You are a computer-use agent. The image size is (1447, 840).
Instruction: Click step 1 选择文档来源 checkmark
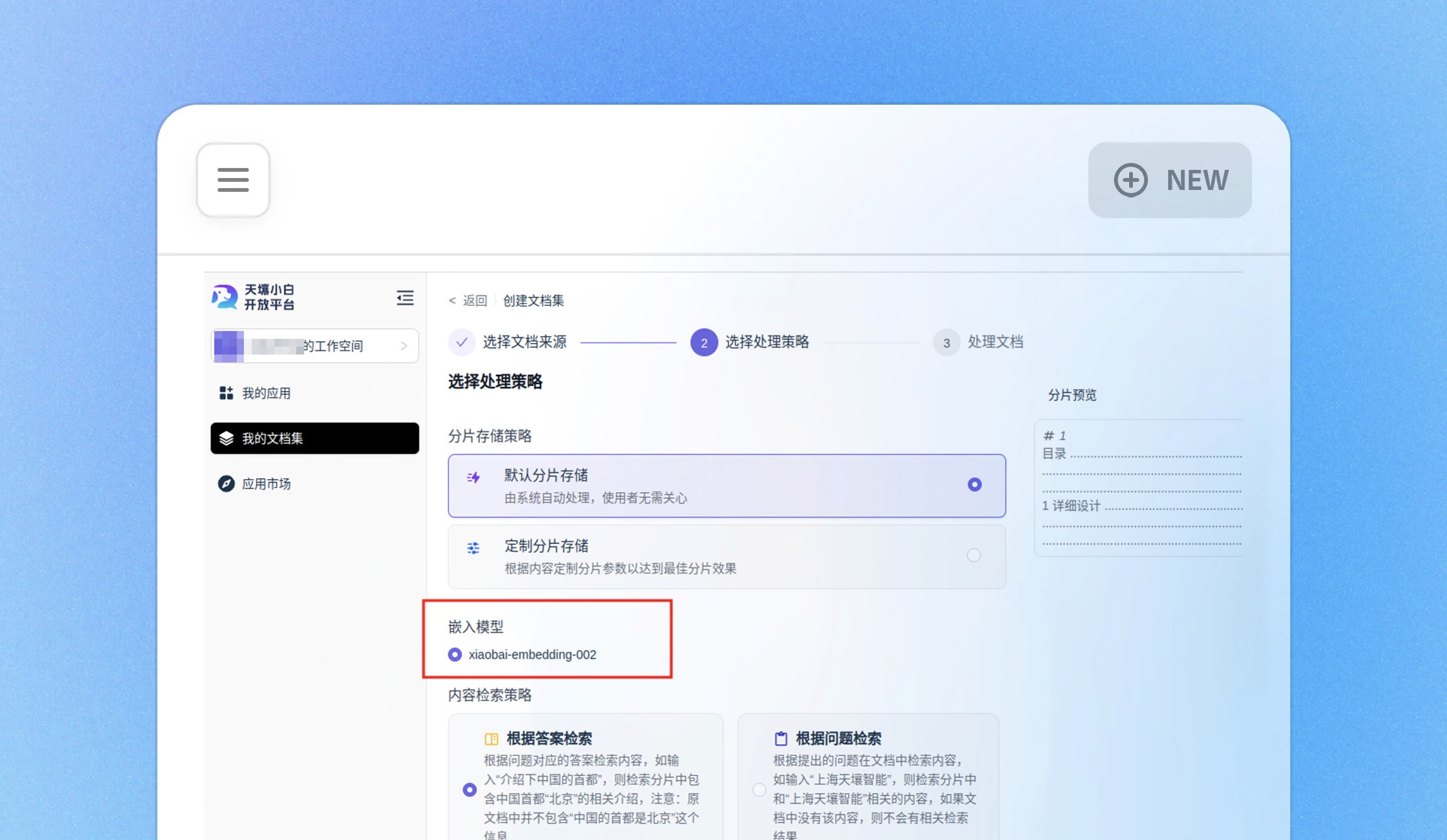(x=461, y=342)
